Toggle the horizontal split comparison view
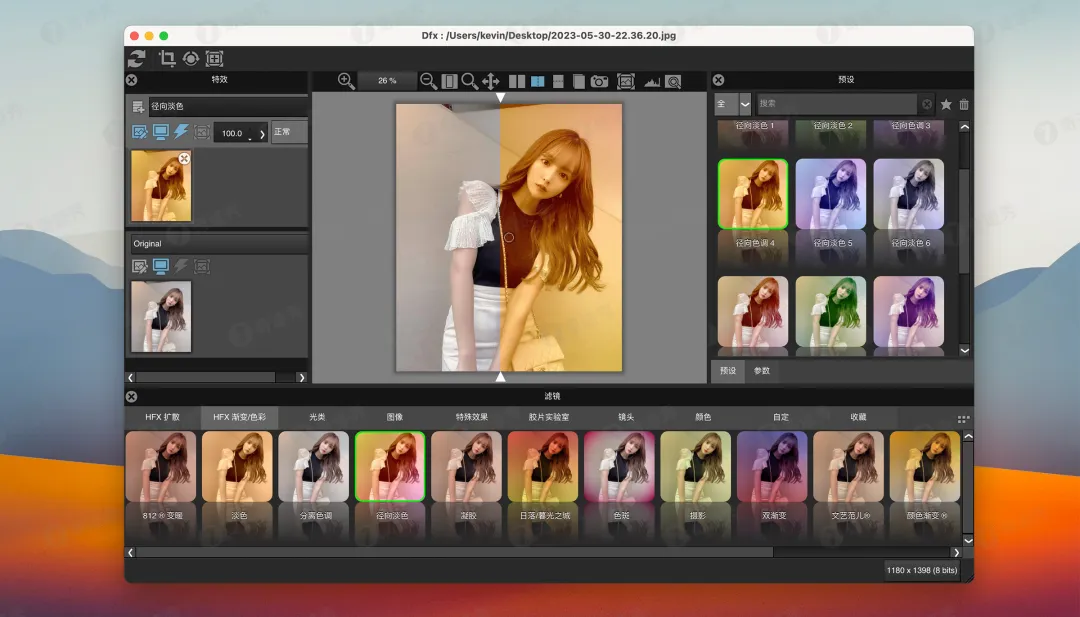Image resolution: width=1080 pixels, height=617 pixels. pos(558,81)
